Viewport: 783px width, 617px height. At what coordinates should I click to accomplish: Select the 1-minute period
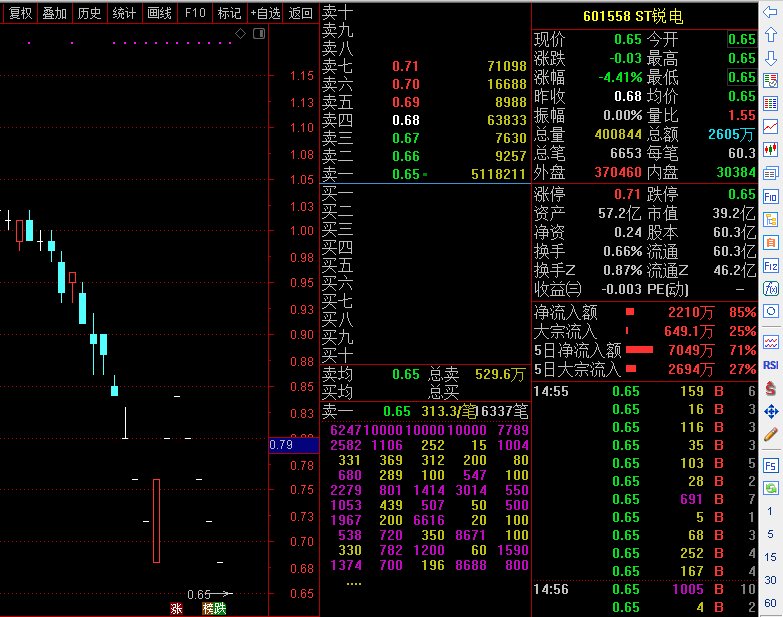(x=771, y=511)
